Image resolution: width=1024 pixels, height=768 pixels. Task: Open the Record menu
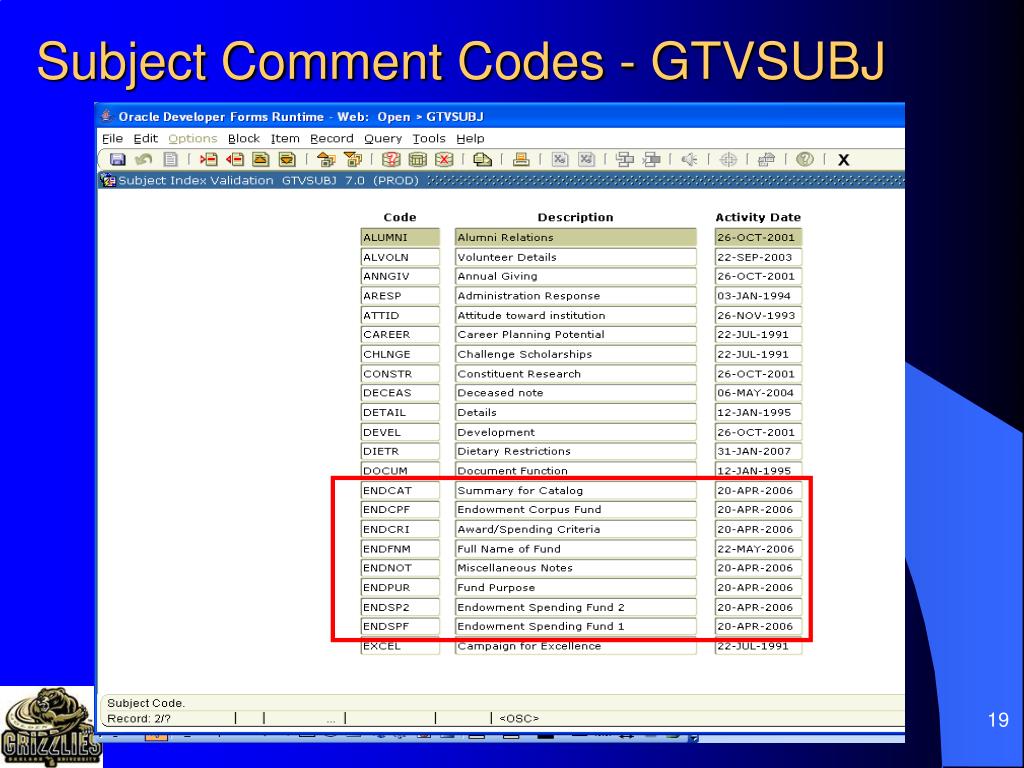click(332, 138)
